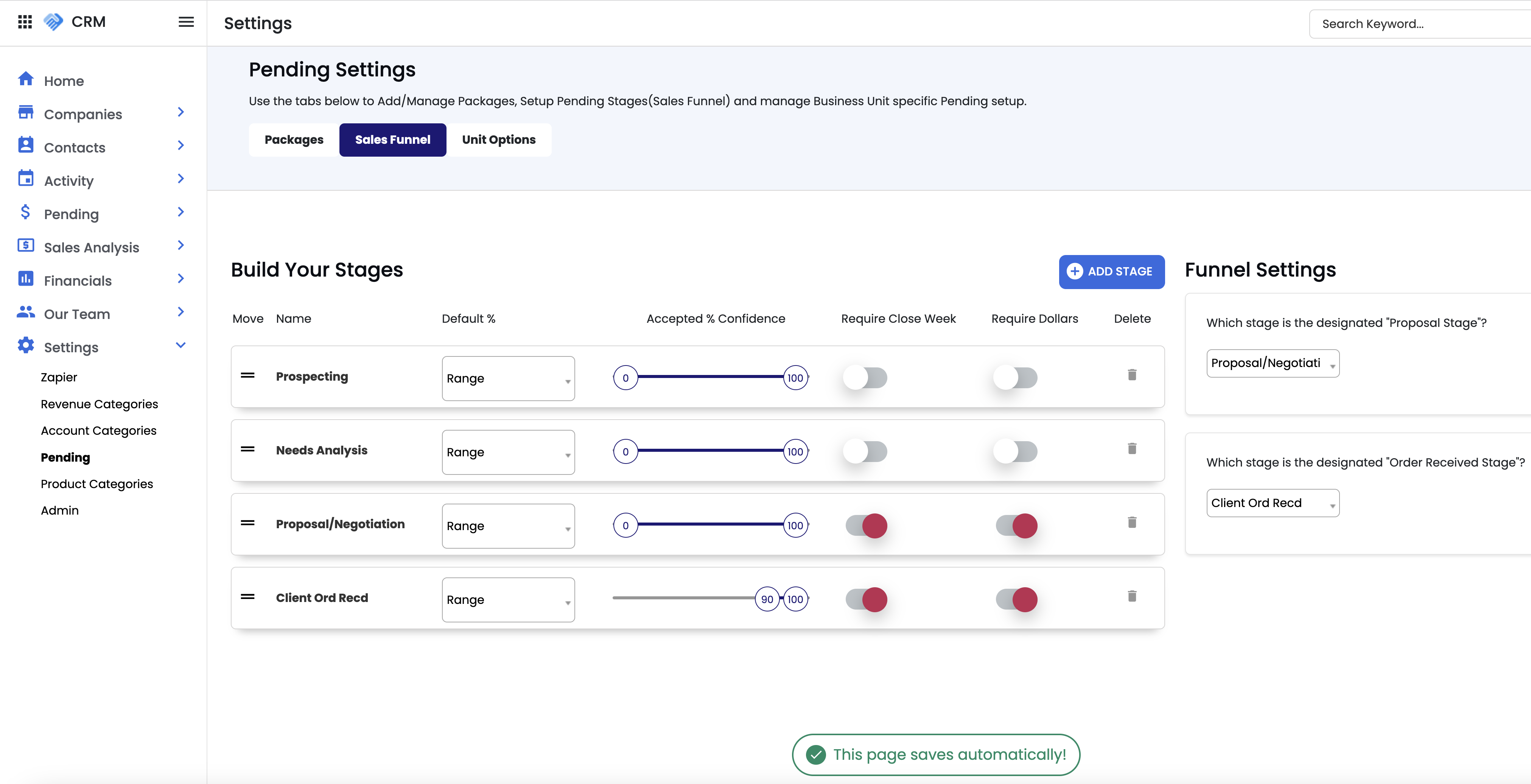Expand the Activity menu chevron
Viewport: 1531px width, 784px height.
(180, 179)
